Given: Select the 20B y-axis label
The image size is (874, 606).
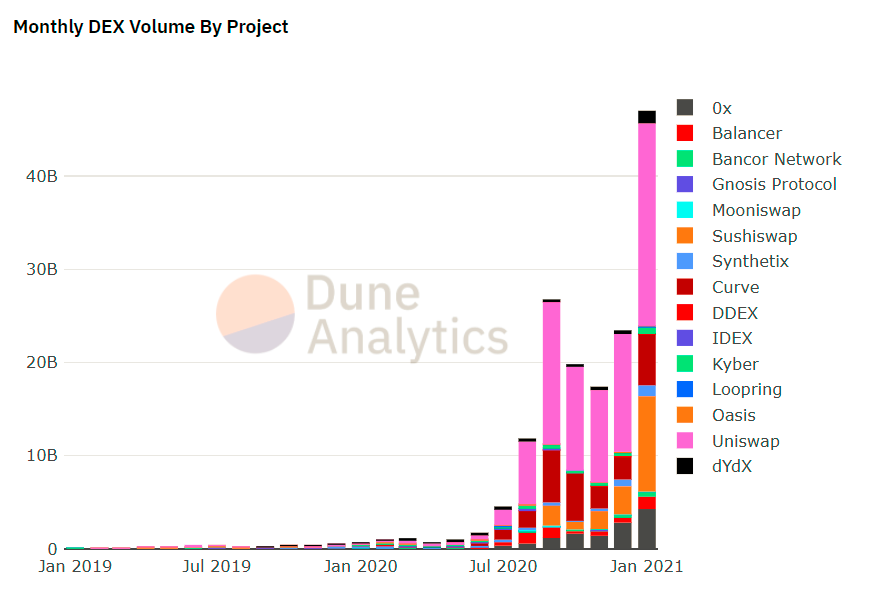Looking at the screenshot, I should [42, 362].
